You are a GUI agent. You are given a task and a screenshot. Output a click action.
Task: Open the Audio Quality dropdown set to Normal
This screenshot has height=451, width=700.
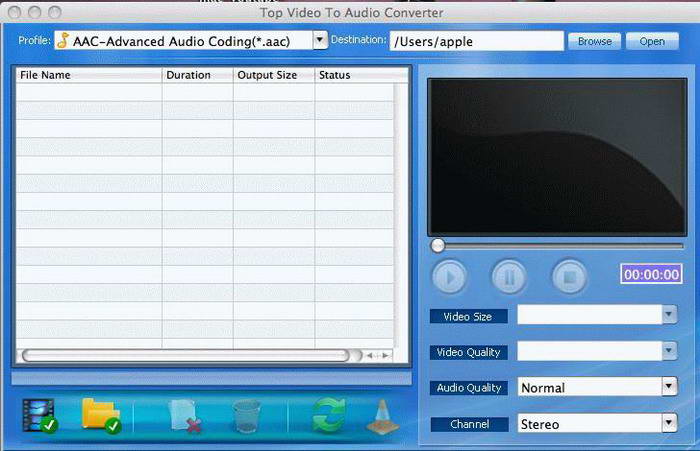669,387
